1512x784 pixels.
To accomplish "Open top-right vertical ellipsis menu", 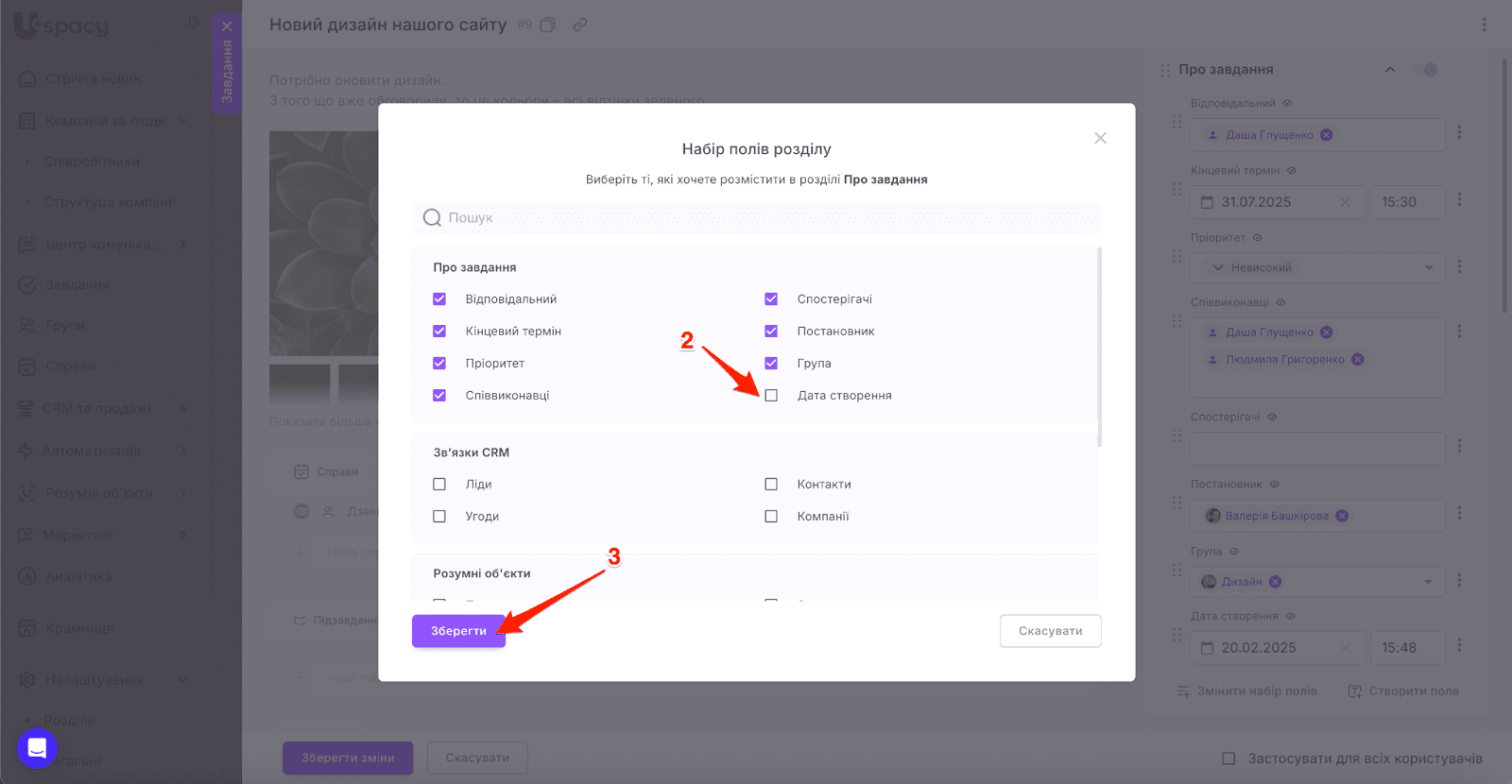I will tap(1484, 26).
